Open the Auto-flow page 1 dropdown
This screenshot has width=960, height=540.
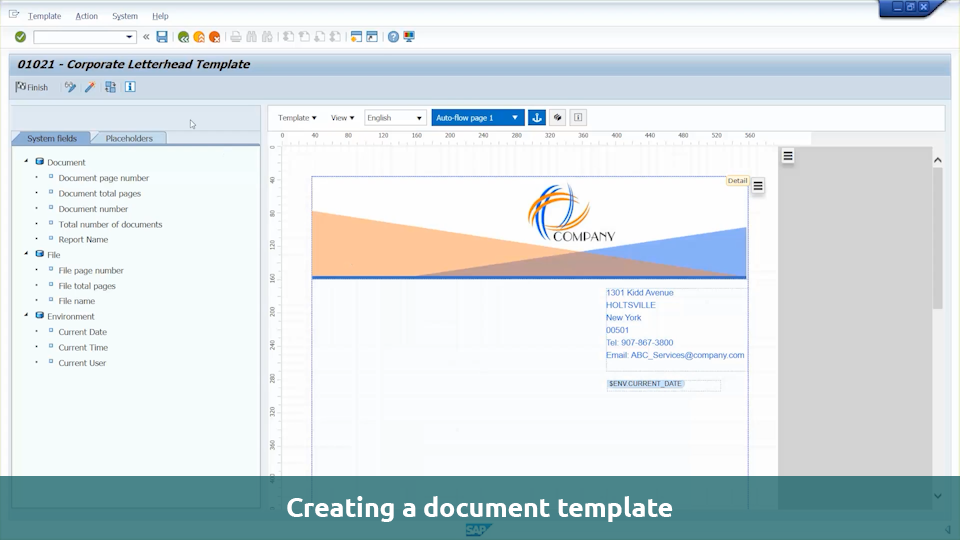477,118
